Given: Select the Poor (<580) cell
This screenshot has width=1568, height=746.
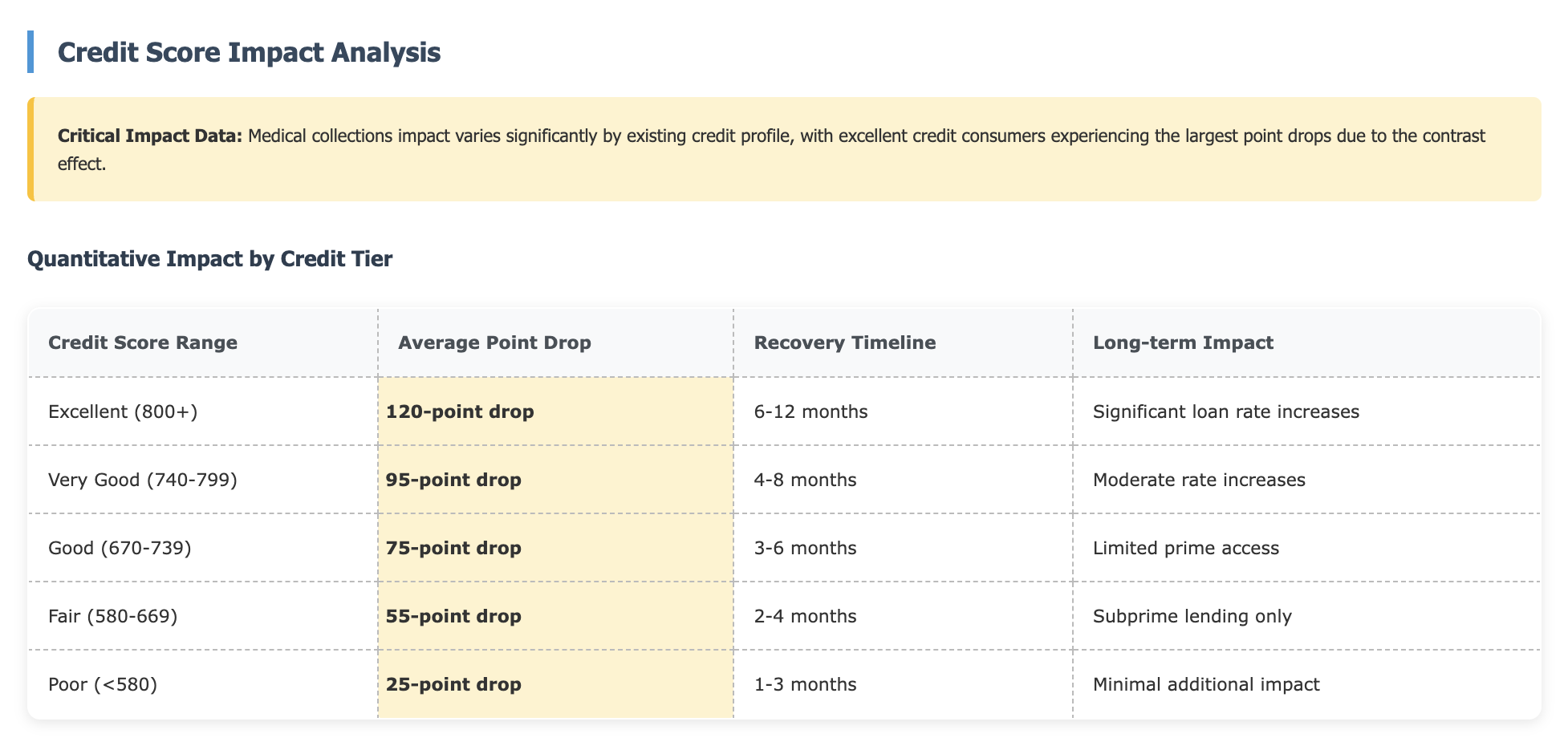Looking at the screenshot, I should coord(203,684).
